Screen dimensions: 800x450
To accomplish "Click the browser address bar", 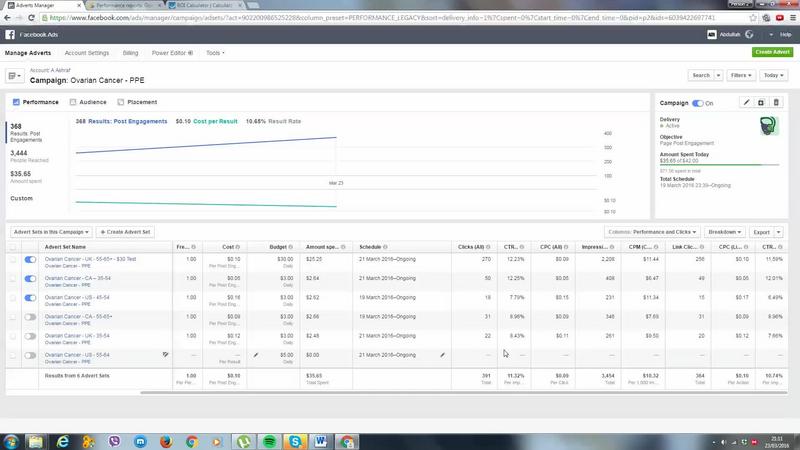I will [393, 18].
